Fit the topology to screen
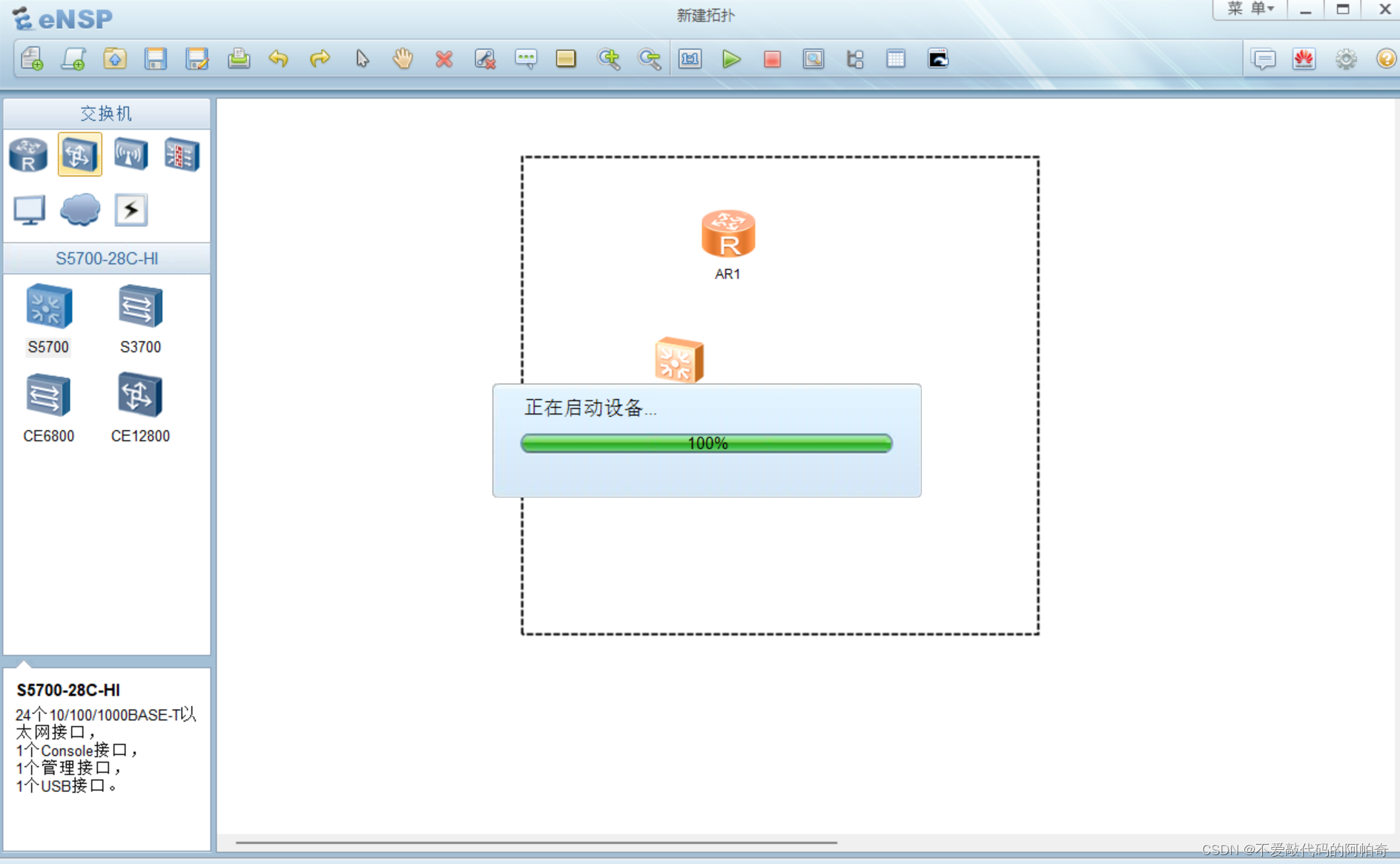Viewport: 1400px width, 864px height. (x=690, y=59)
